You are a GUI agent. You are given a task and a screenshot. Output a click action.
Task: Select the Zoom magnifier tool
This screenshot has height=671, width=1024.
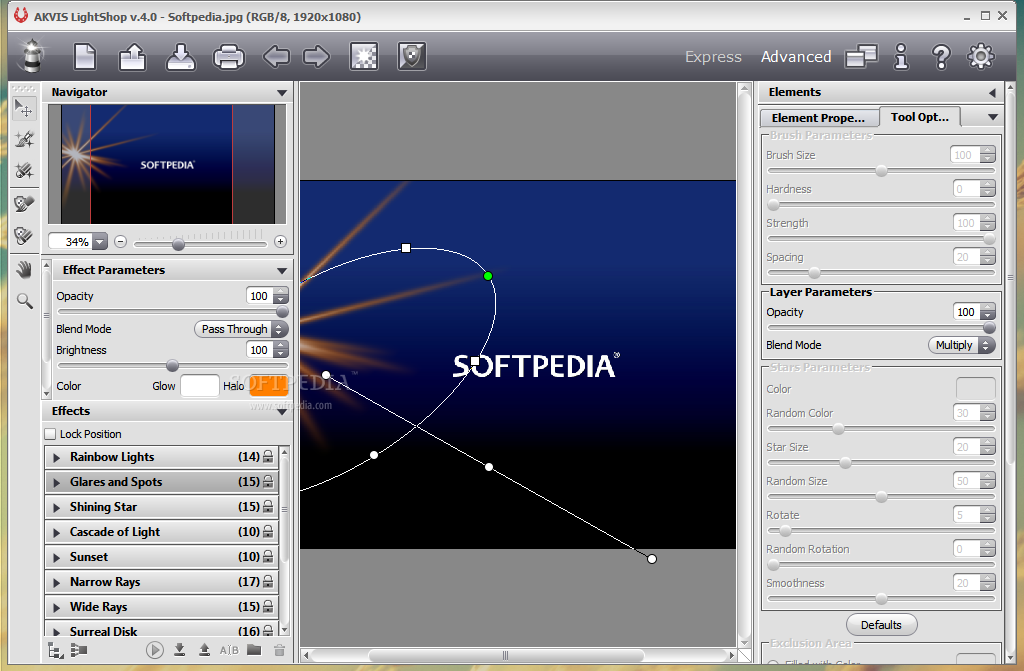(24, 301)
